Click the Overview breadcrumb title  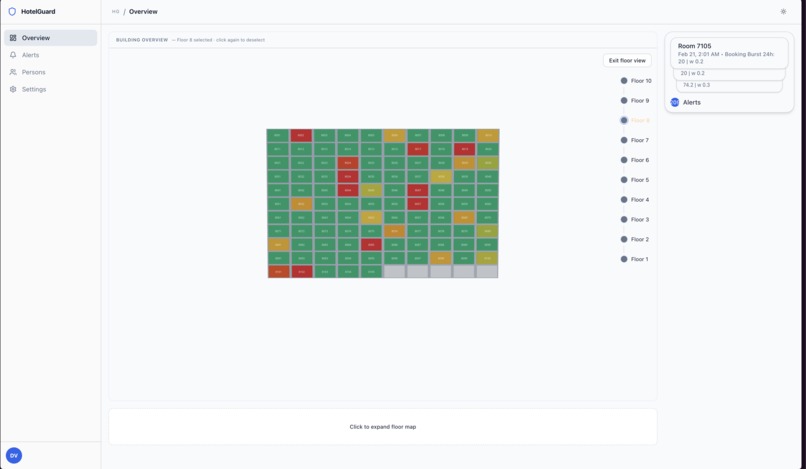tap(143, 11)
